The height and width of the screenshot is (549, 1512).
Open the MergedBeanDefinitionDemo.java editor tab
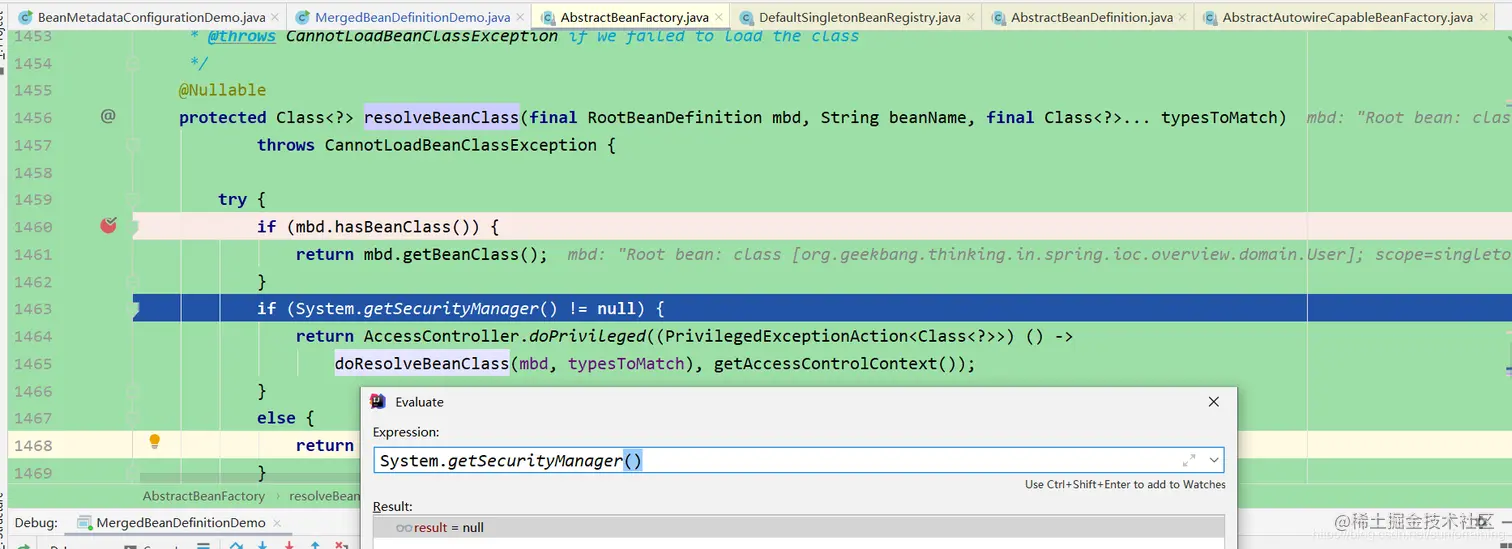point(412,17)
